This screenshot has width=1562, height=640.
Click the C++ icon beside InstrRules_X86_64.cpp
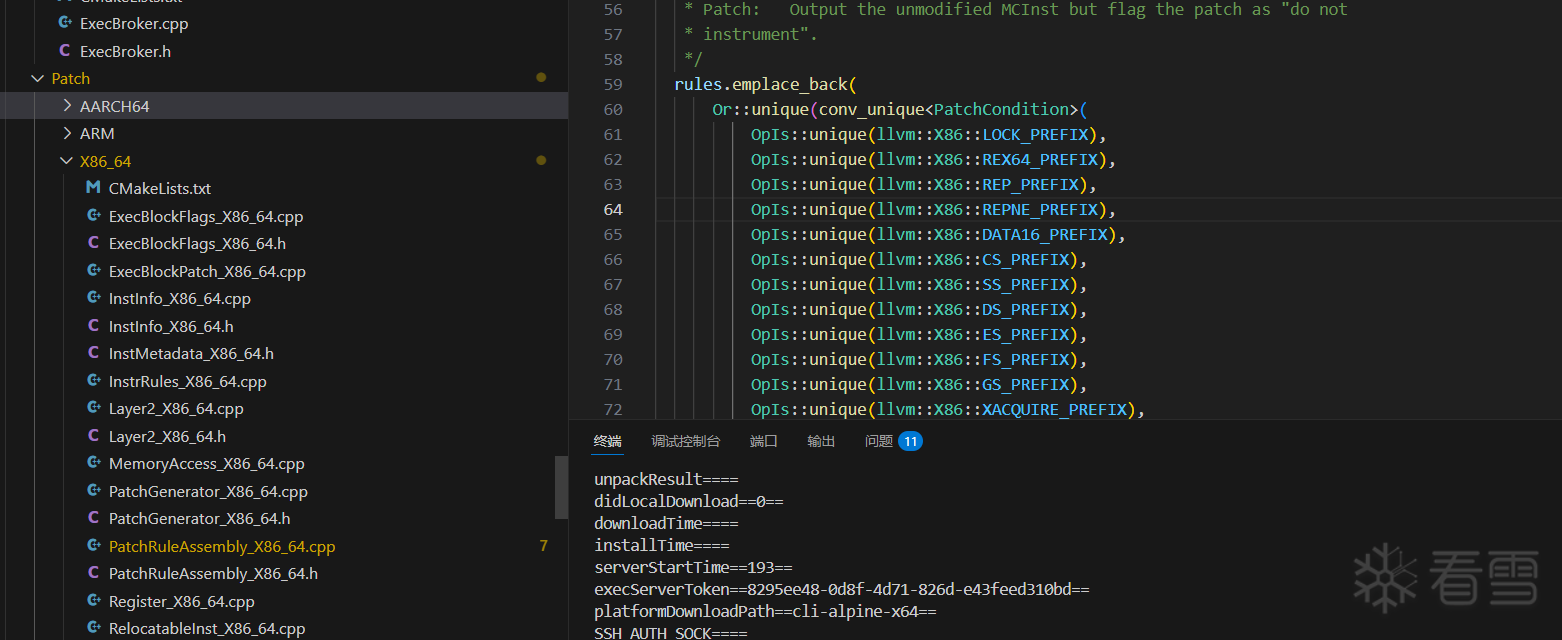[93, 381]
